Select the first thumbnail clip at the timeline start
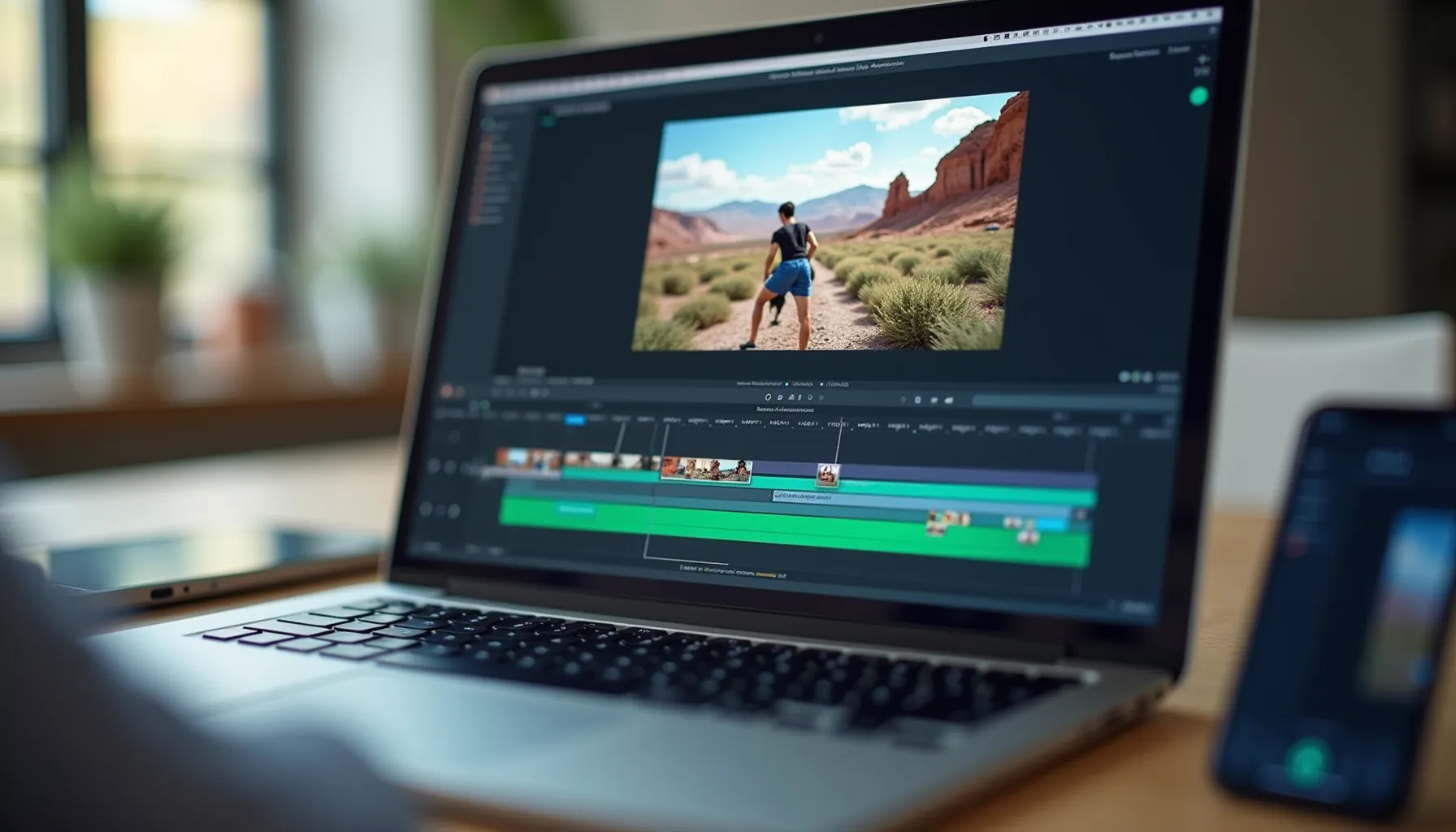The width and height of the screenshot is (1456, 832). point(529,459)
